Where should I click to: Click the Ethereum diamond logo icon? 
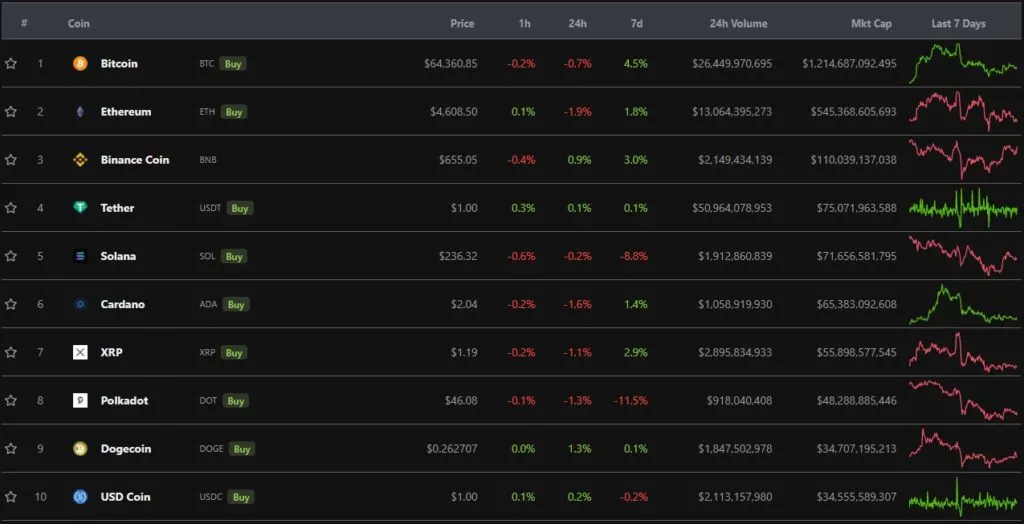click(80, 112)
